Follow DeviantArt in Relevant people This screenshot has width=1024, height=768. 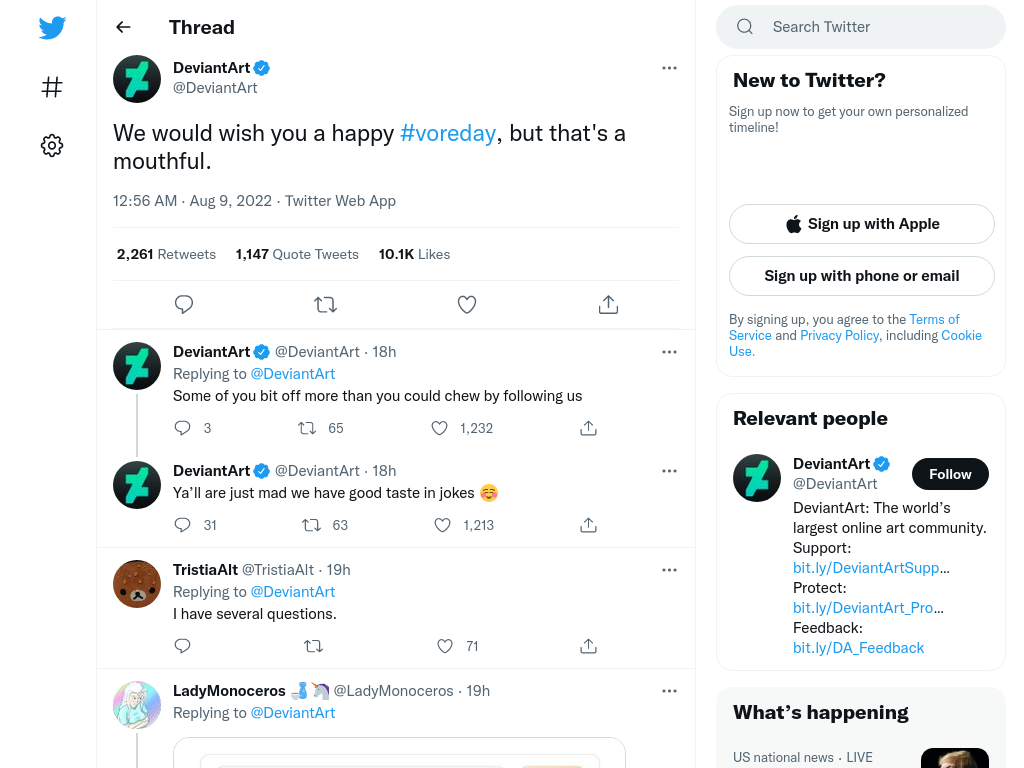coord(950,474)
